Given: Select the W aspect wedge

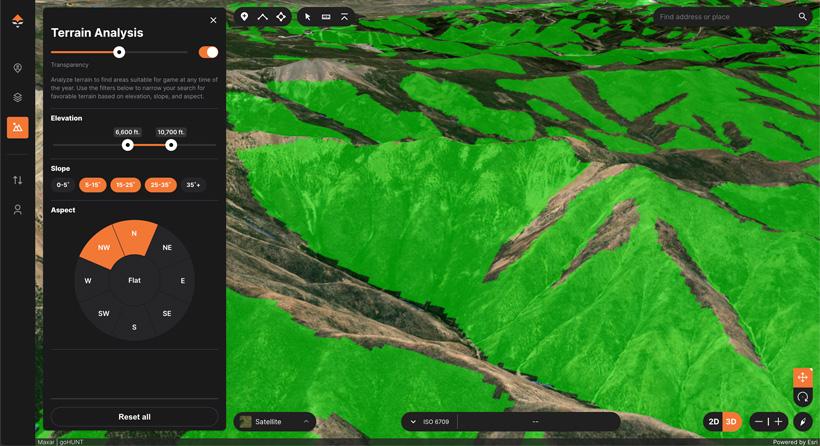Looking at the screenshot, I should tap(90, 281).
